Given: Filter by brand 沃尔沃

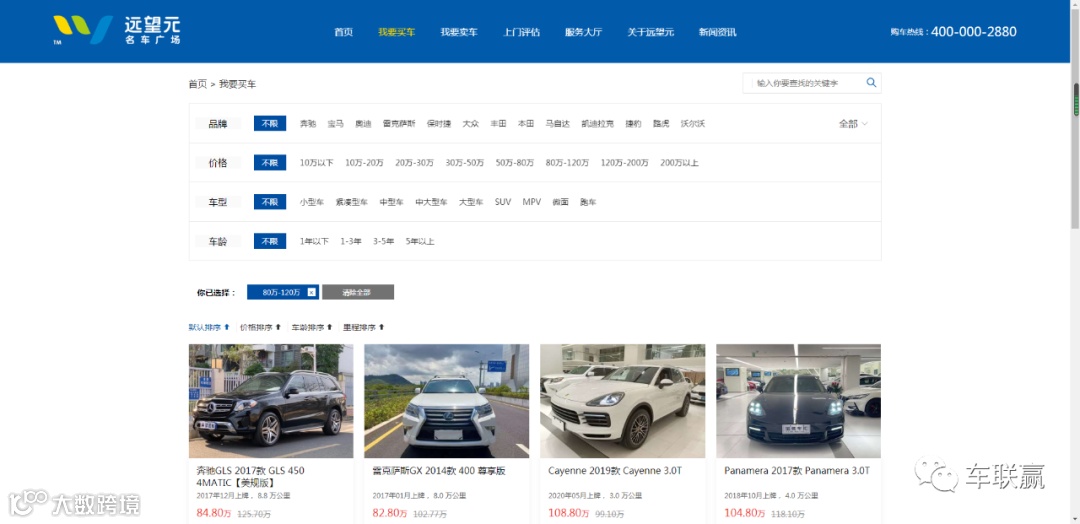Looking at the screenshot, I should pos(693,124).
